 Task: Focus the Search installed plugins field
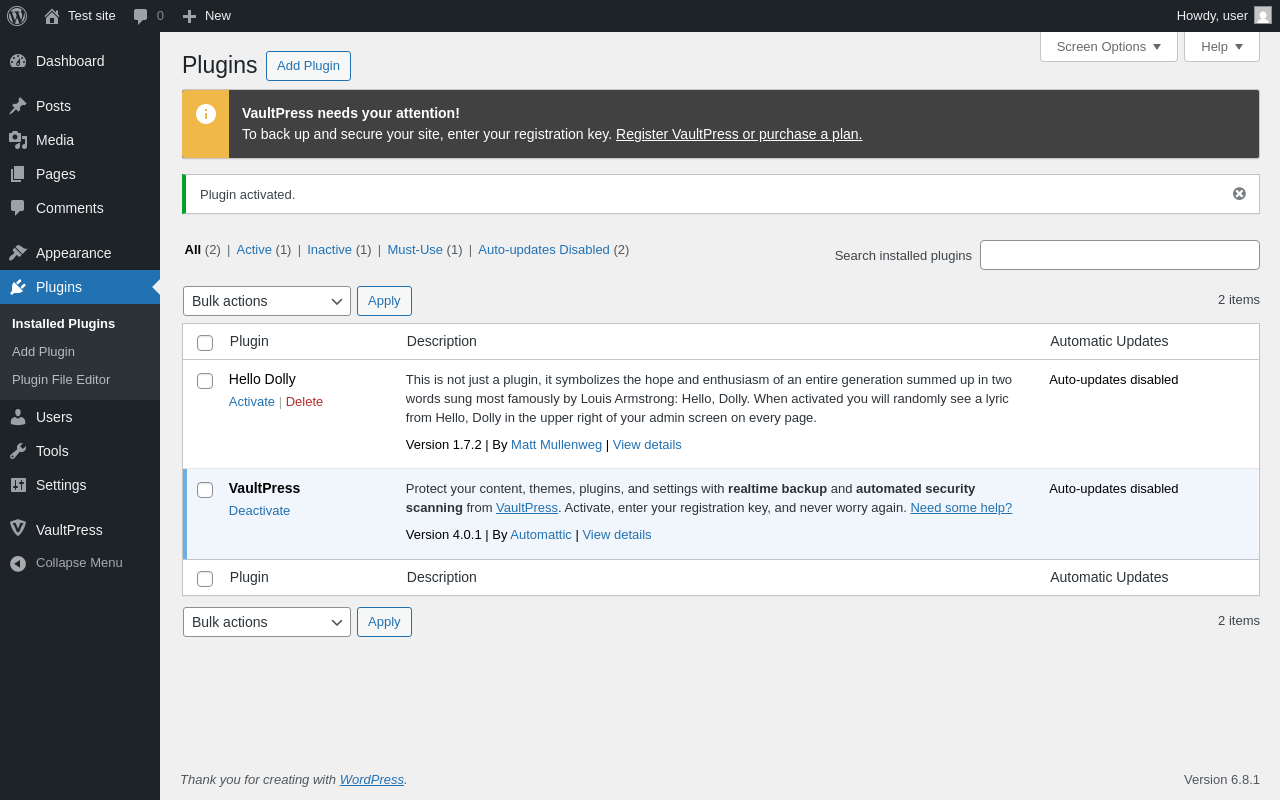point(1120,255)
